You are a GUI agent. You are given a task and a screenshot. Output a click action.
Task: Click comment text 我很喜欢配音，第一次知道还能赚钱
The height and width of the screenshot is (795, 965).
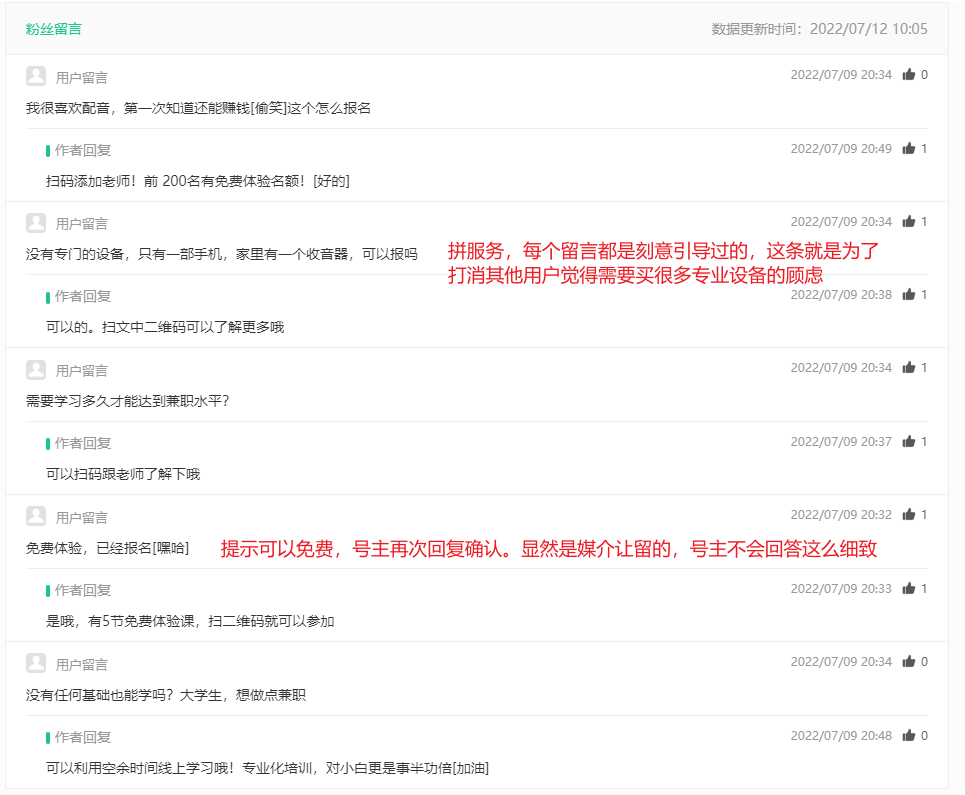[x=198, y=108]
